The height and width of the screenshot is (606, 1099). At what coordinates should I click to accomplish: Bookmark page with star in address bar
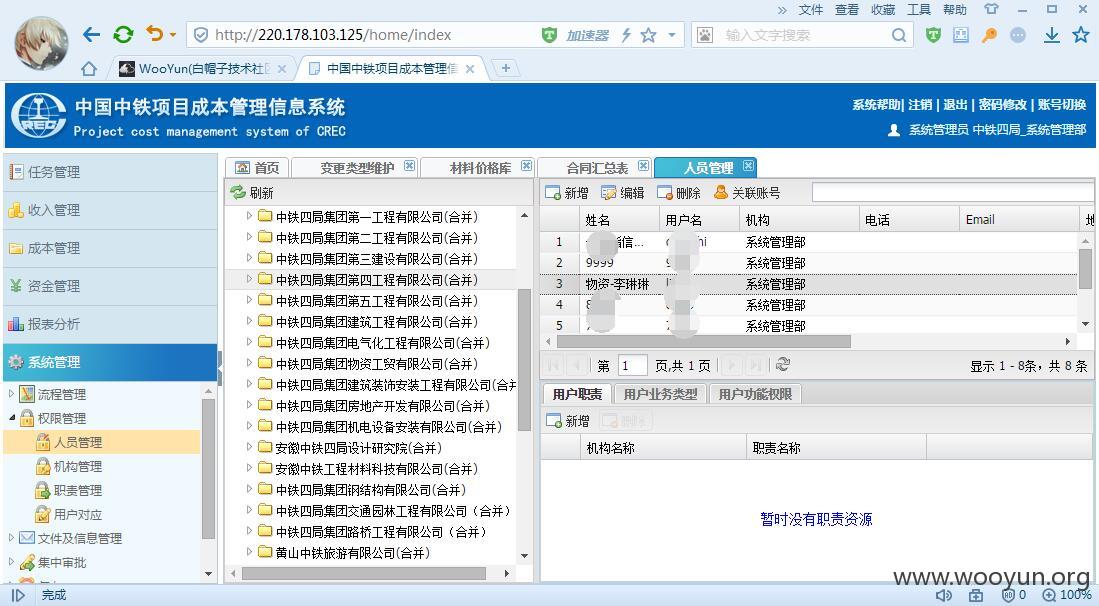[648, 35]
